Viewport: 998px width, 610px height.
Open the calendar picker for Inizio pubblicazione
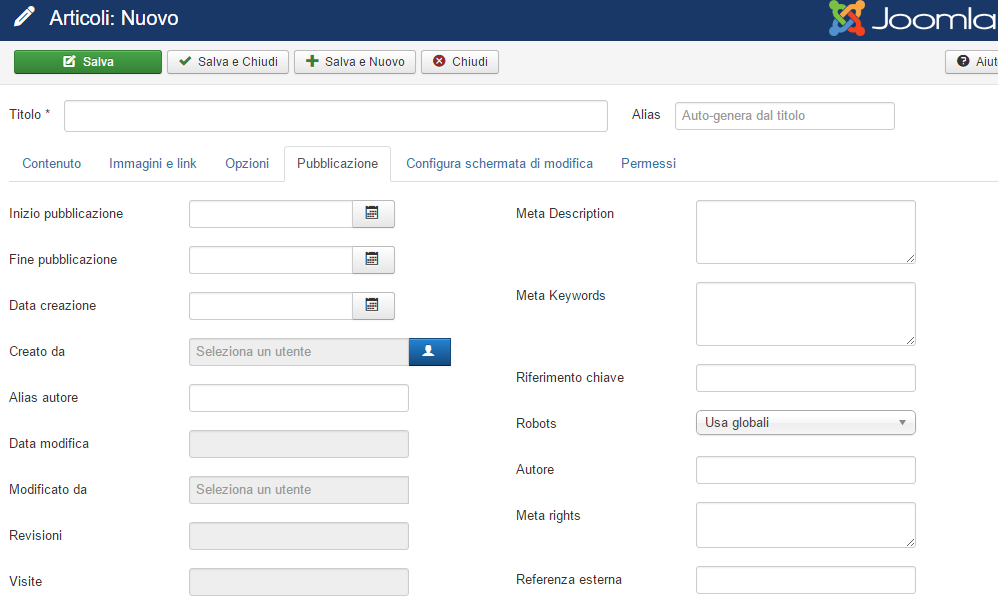tap(374, 213)
